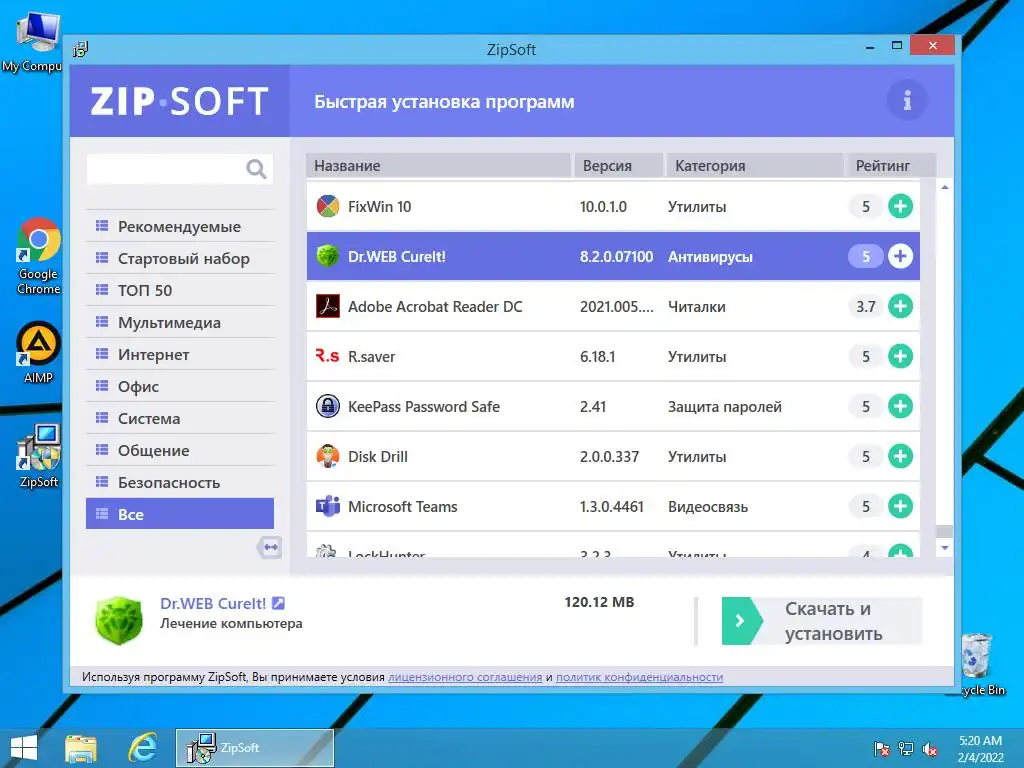Screen dimensions: 1024x768
Task: Open AIMP desktop shortcut
Action: (39, 352)
